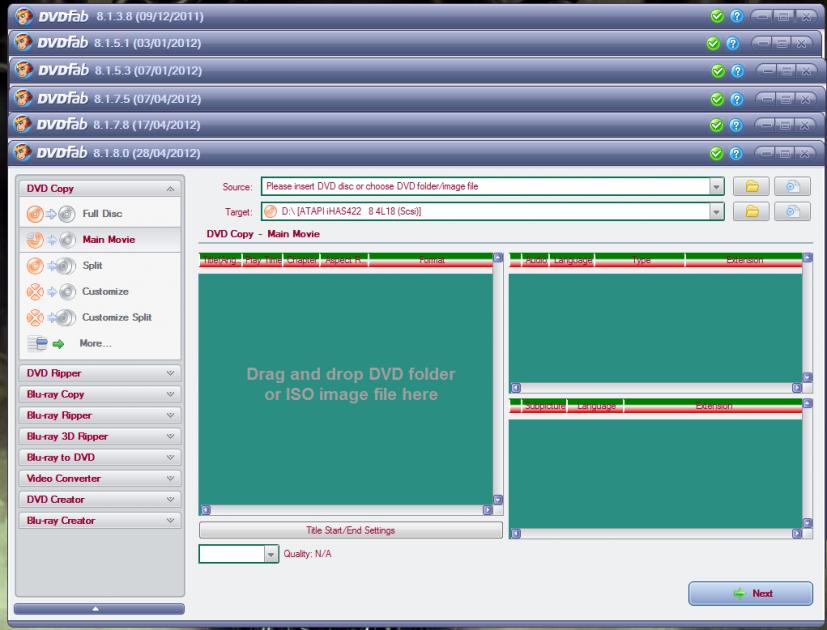Click the Type column header in audio list
Viewport: 827px width, 630px height.
point(640,260)
